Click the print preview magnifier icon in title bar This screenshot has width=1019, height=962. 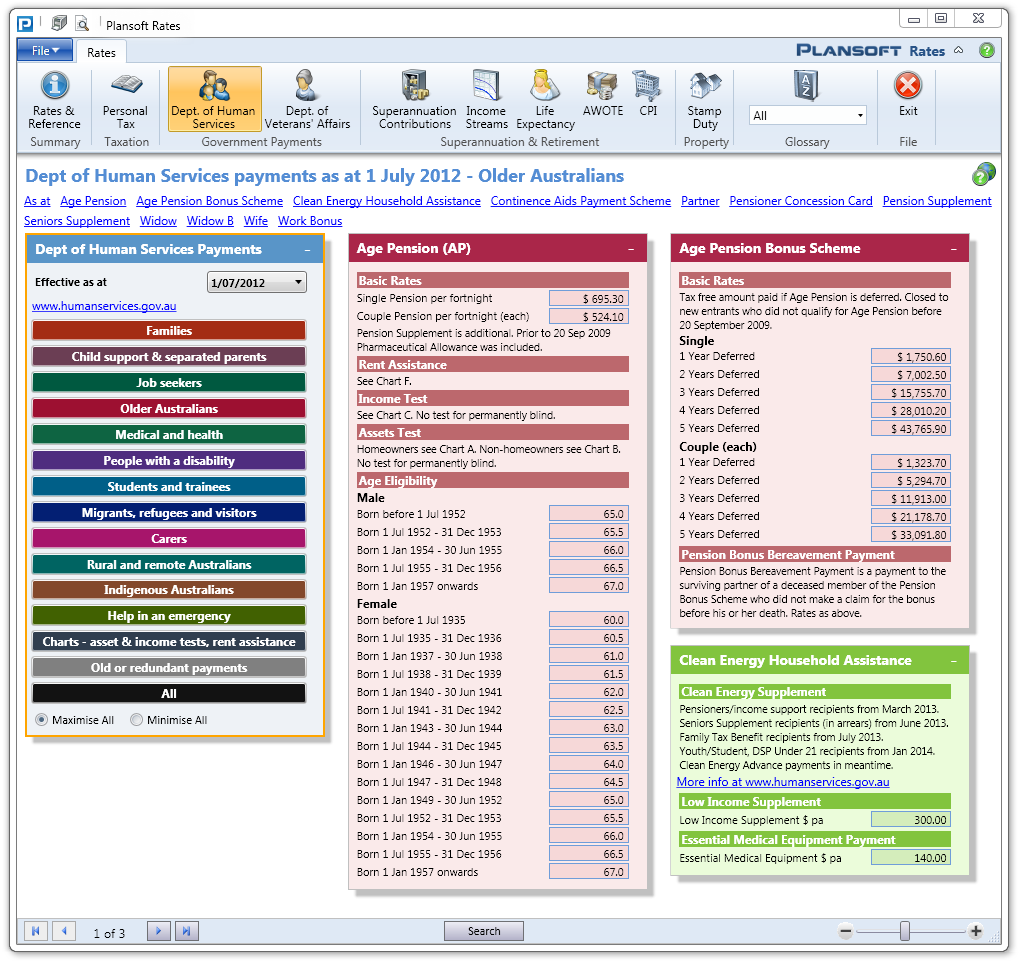[82, 24]
